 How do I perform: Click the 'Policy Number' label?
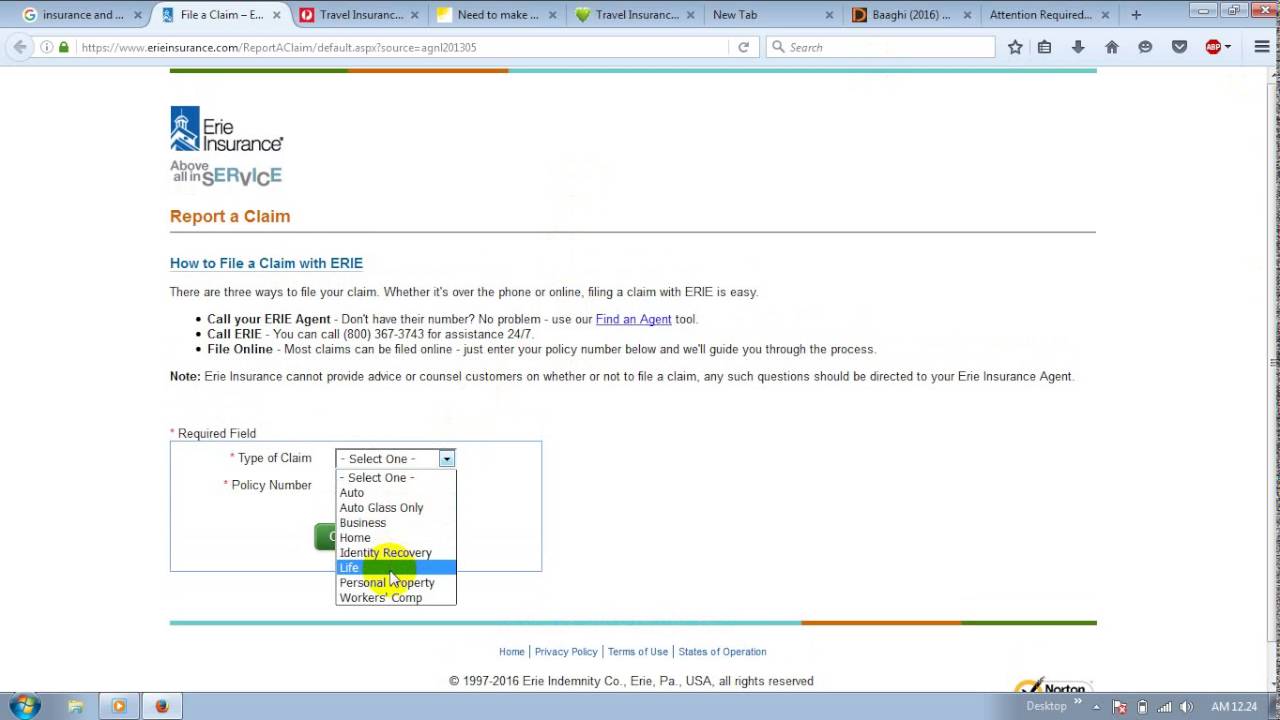tap(271, 485)
